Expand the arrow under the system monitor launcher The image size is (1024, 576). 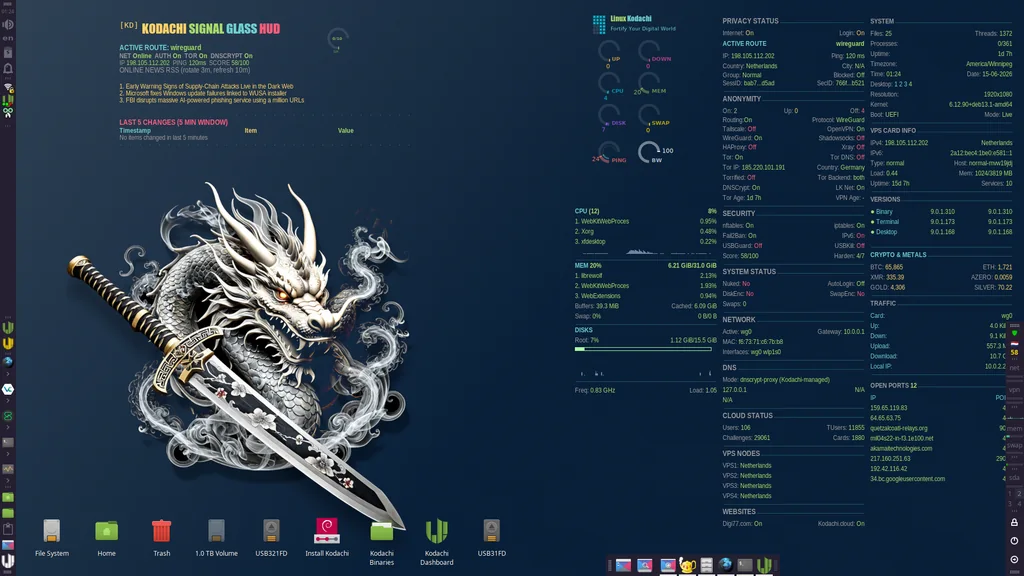click(x=8, y=481)
